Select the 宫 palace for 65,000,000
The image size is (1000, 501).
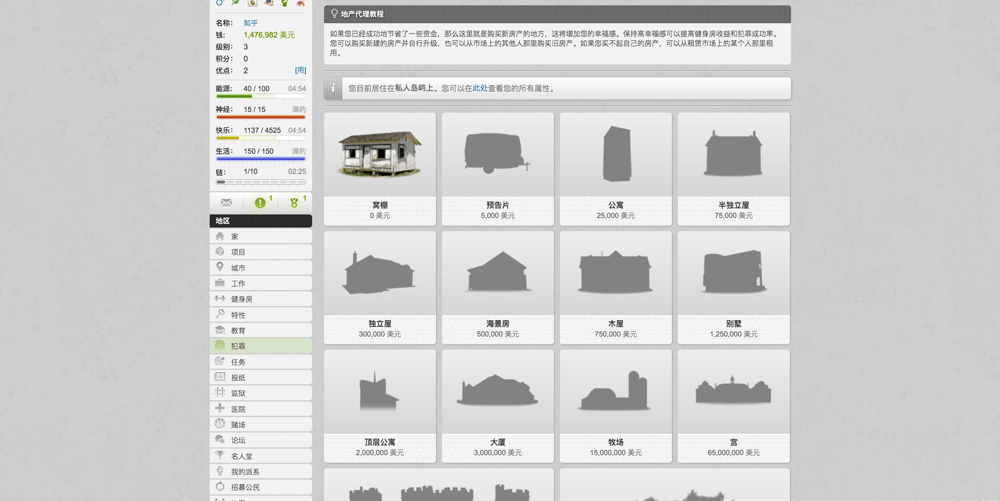[734, 406]
